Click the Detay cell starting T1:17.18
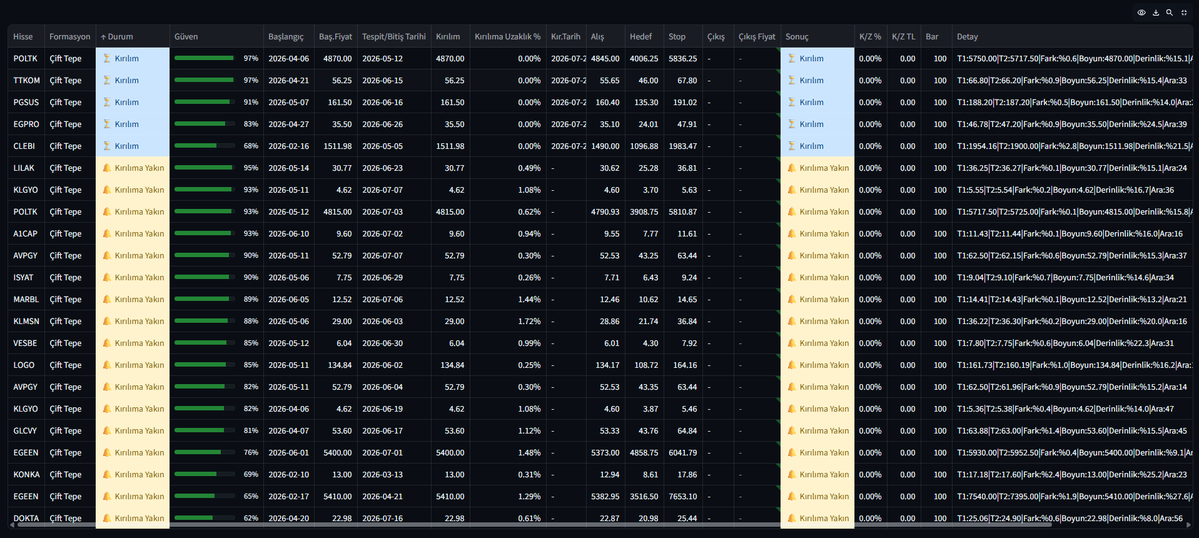 [1071, 474]
